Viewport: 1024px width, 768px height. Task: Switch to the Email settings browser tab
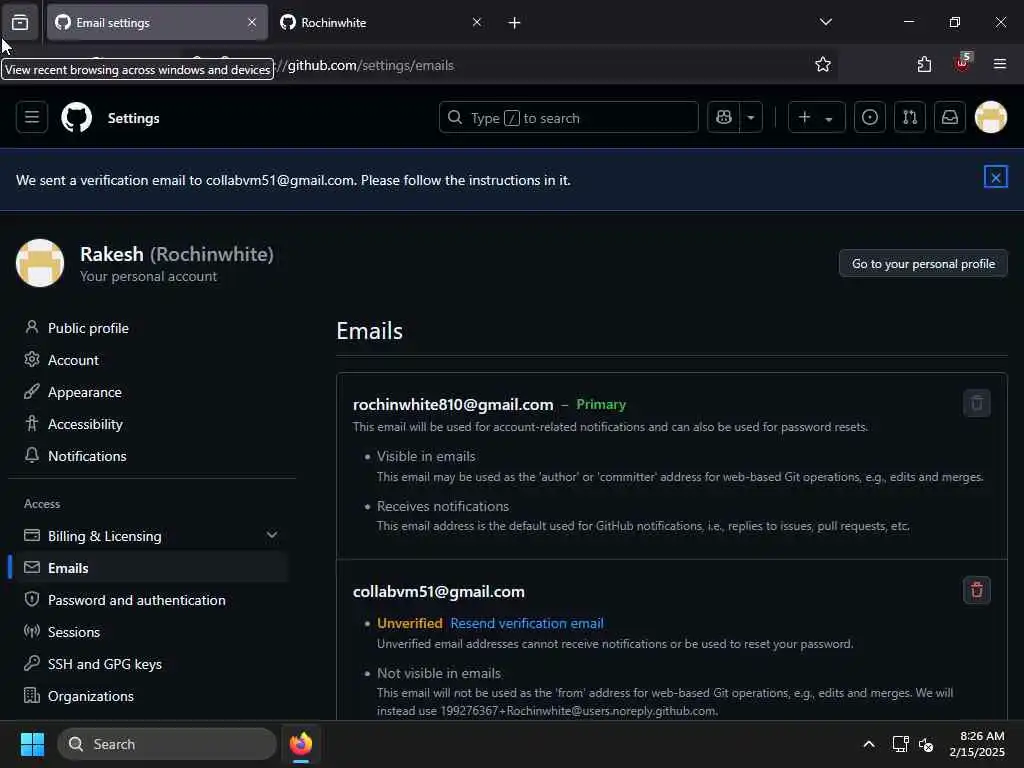tap(157, 22)
